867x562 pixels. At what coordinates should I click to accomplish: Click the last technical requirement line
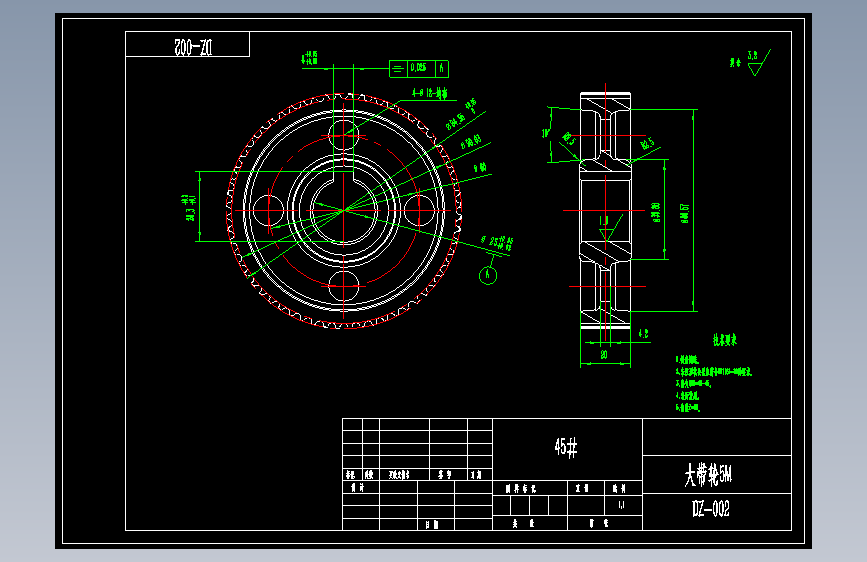[687, 408]
